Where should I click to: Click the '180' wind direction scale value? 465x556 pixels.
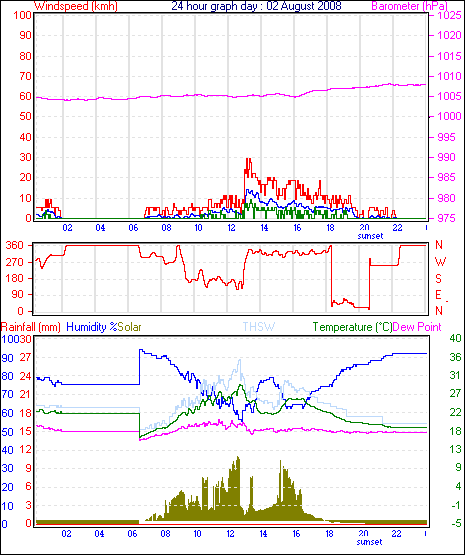tap(15, 278)
